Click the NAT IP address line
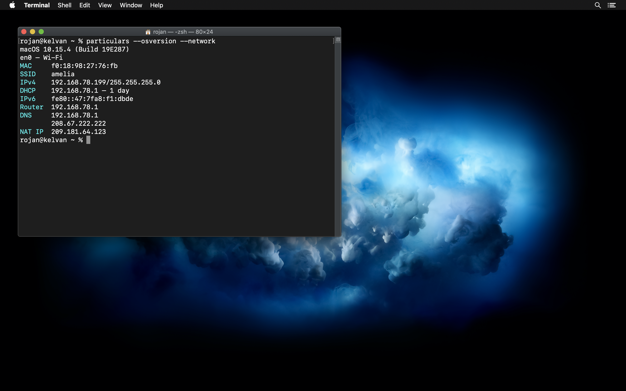This screenshot has height=391, width=626. 63,132
